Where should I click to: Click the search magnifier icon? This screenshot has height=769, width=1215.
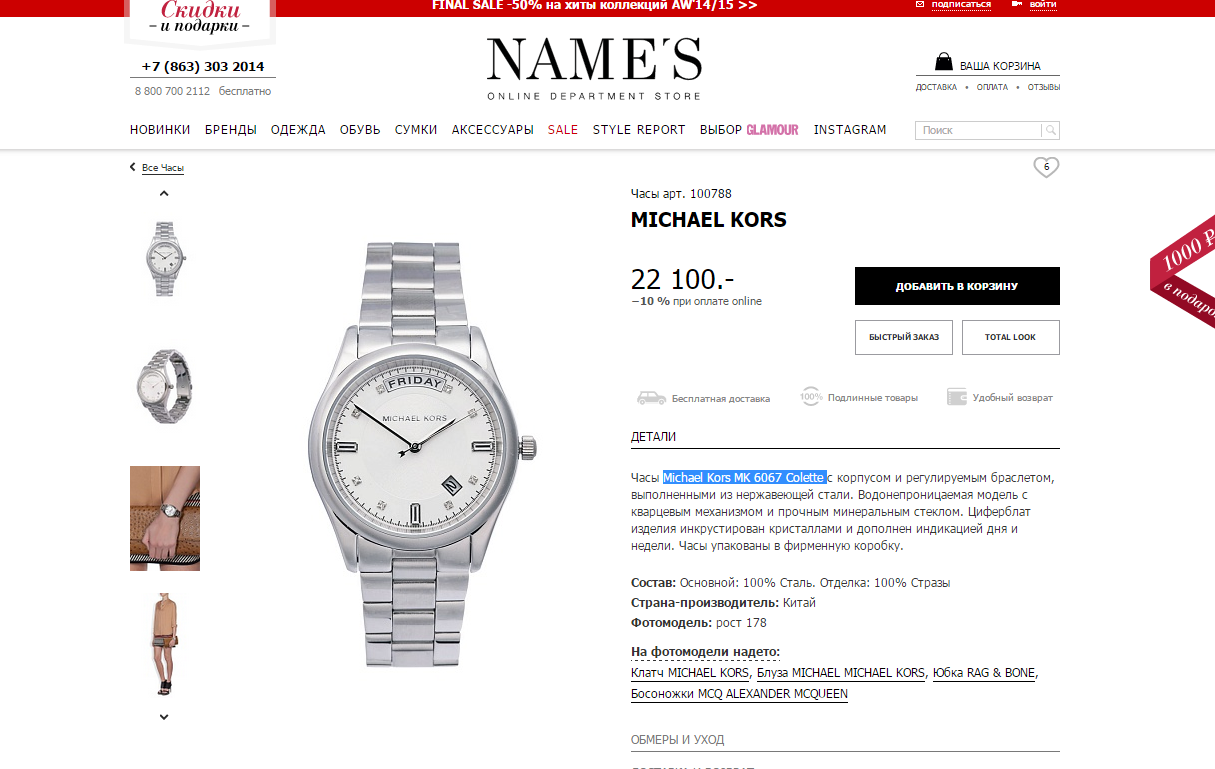(1050, 130)
